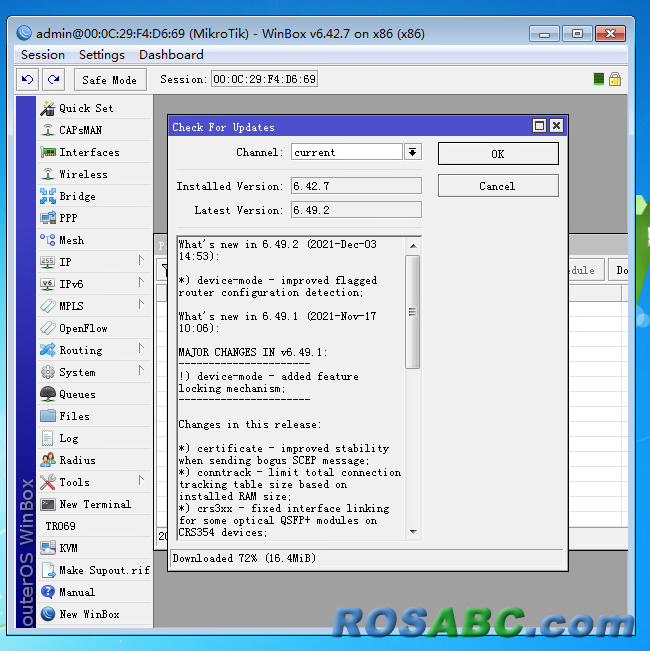Expand the MPLS submenu arrow

coord(141,304)
